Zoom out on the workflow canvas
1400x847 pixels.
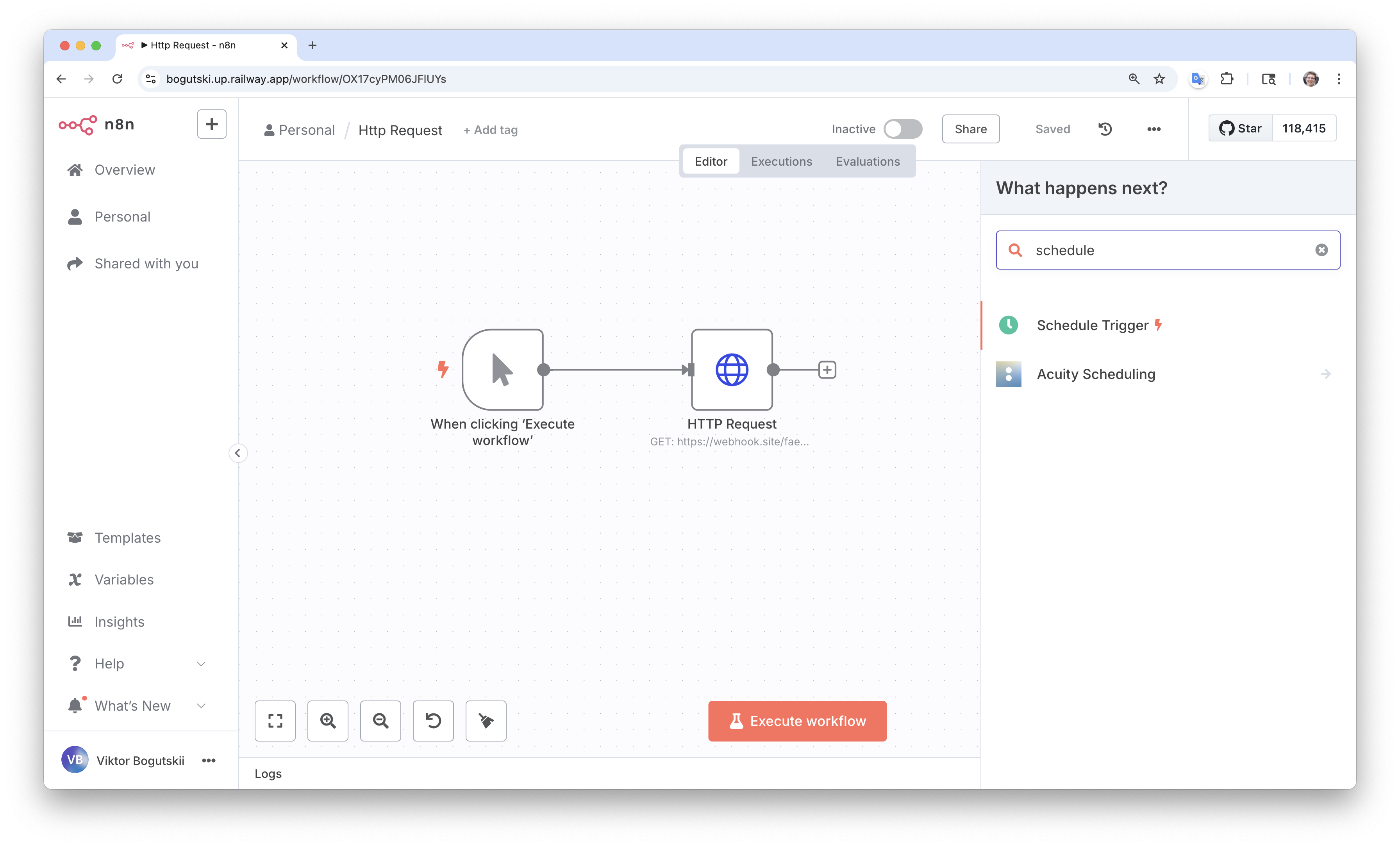tap(380, 721)
